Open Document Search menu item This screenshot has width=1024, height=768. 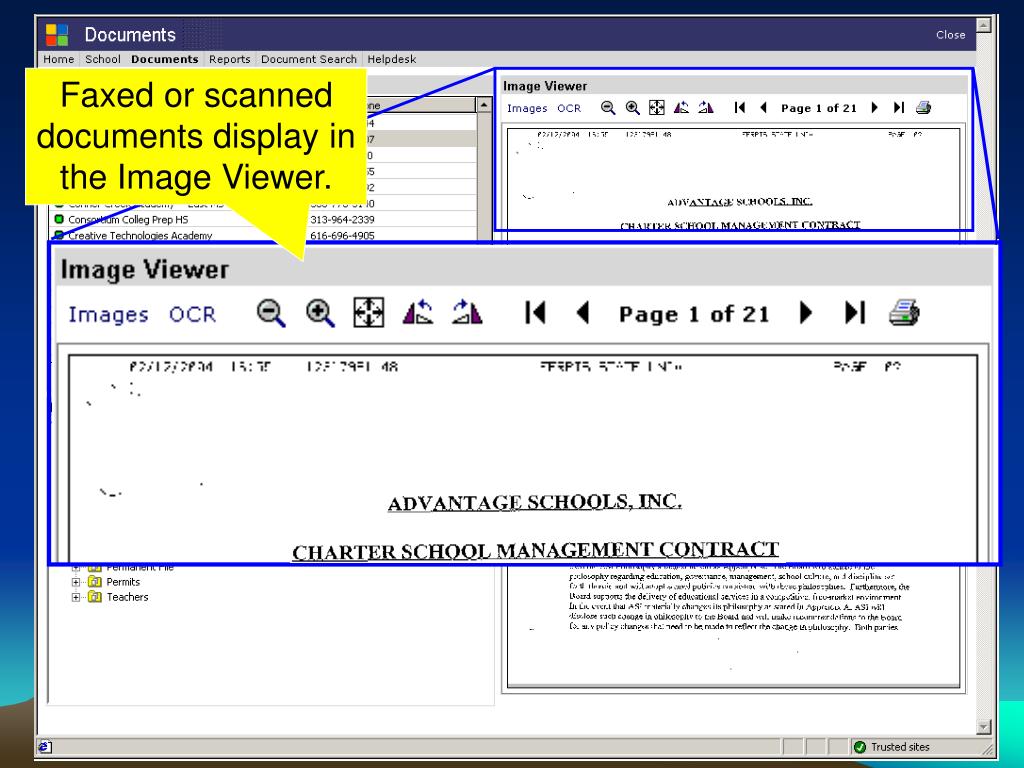point(309,59)
